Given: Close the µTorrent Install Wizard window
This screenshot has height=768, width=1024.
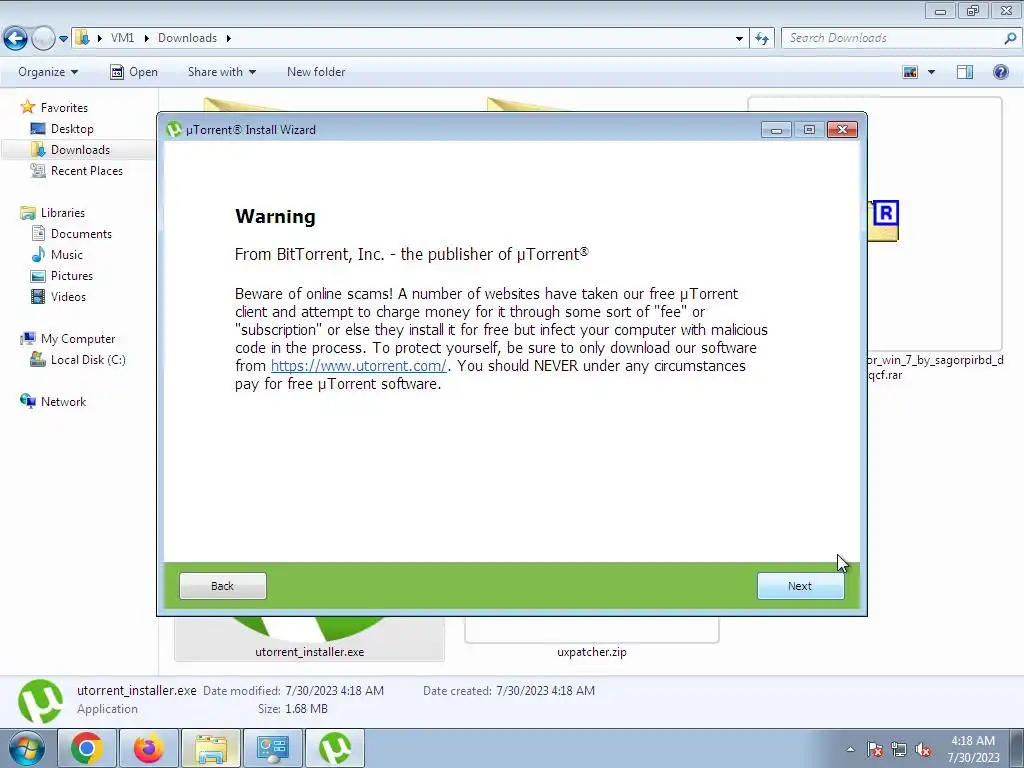Looking at the screenshot, I should [x=842, y=129].
